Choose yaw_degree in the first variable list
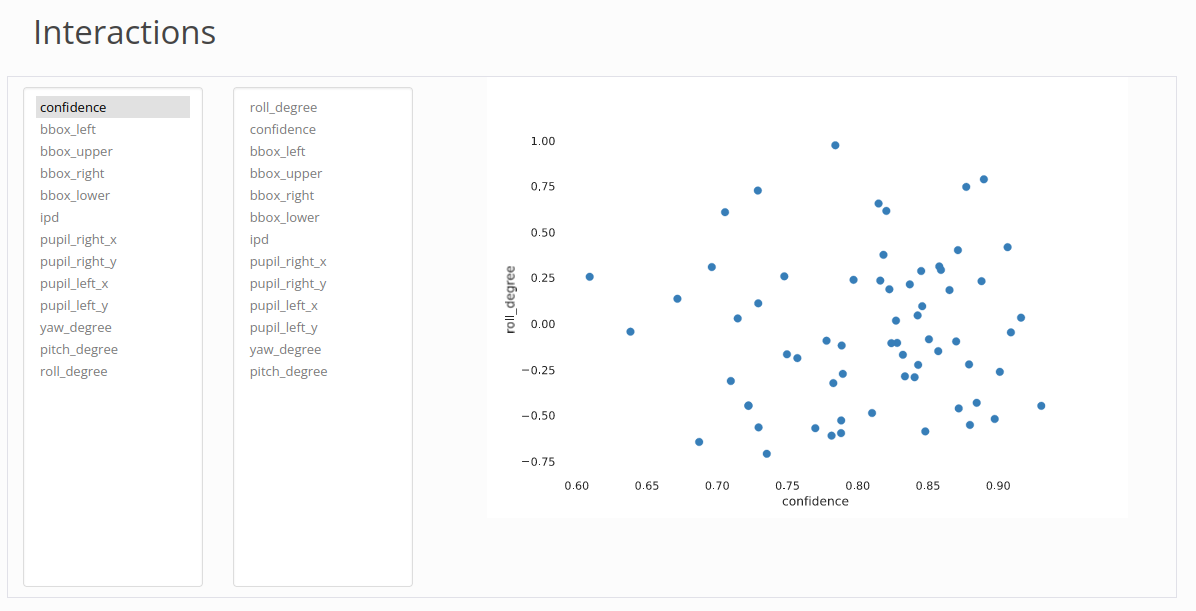This screenshot has height=611, width=1196. [76, 327]
